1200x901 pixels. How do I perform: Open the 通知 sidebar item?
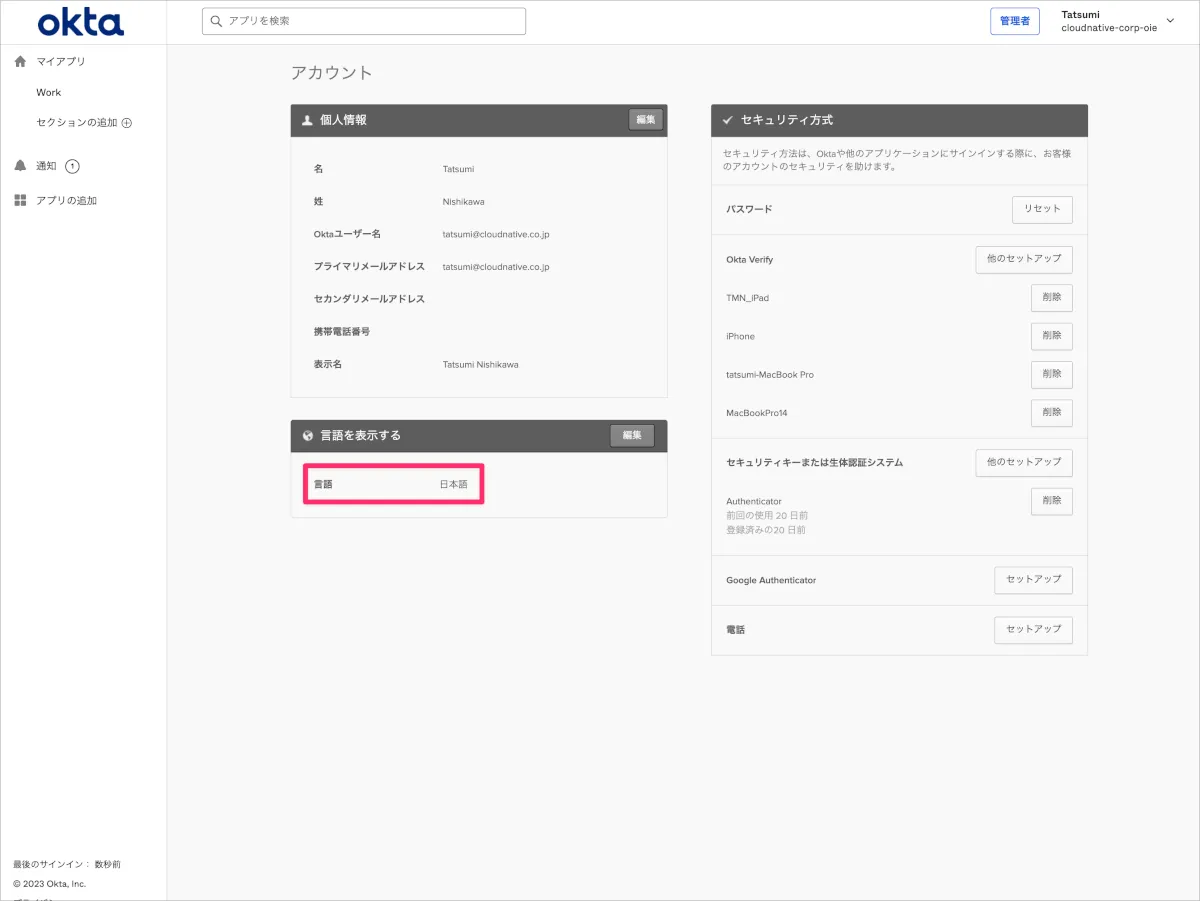click(47, 166)
